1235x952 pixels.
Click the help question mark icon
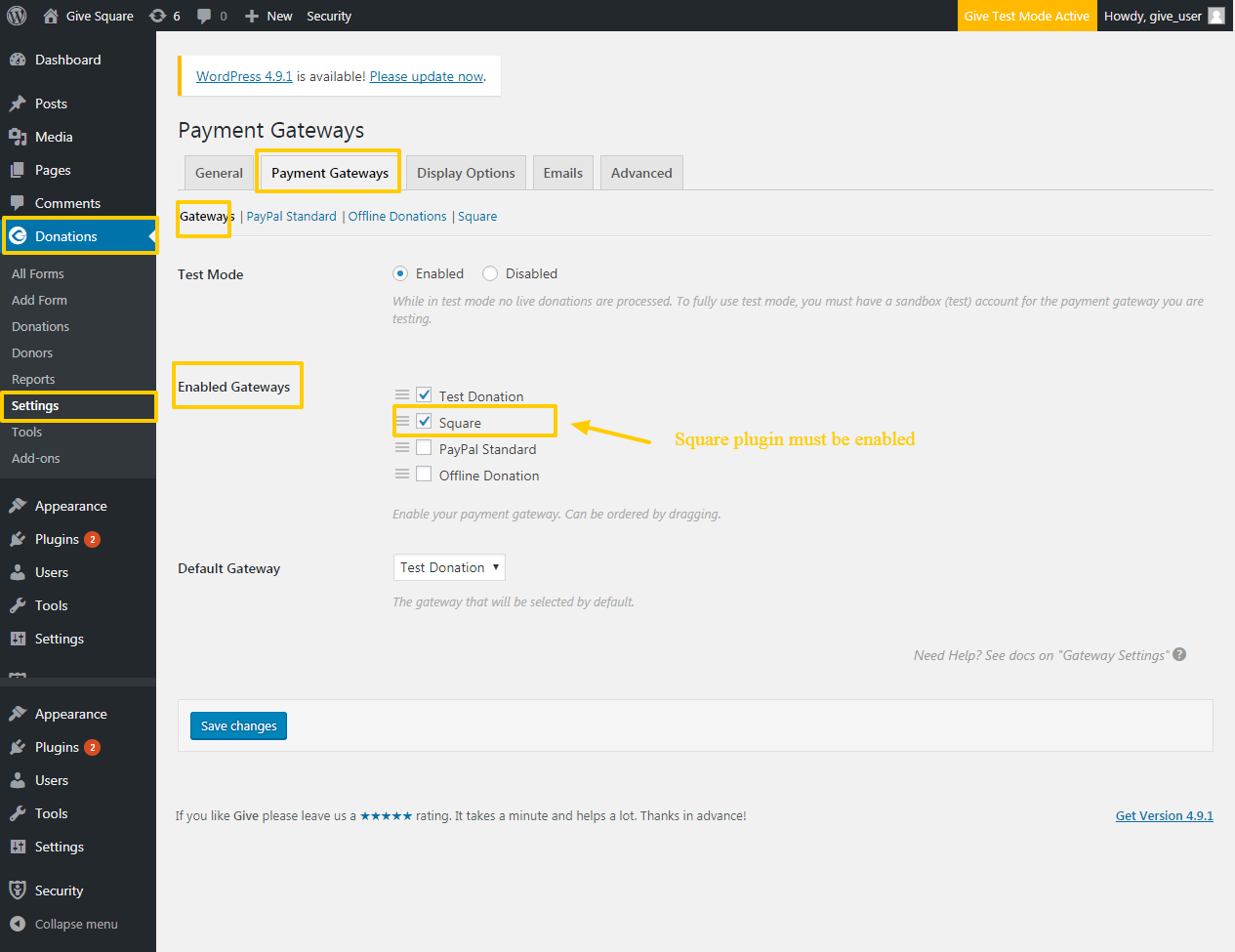coord(1179,654)
